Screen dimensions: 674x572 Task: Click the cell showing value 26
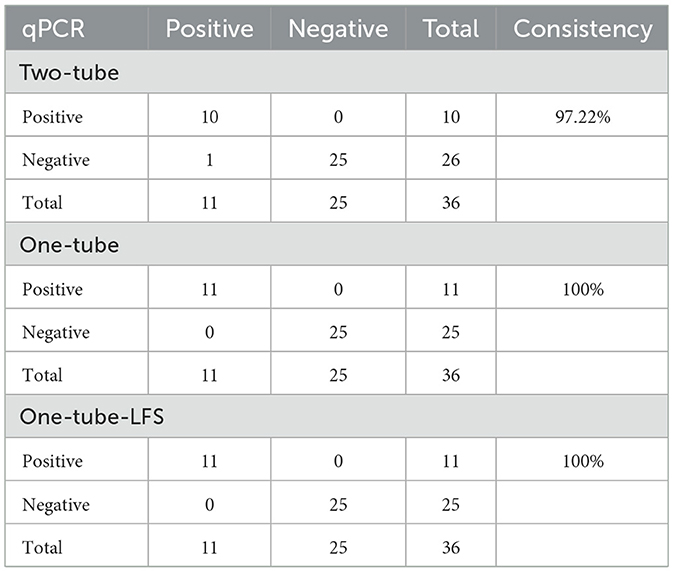click(451, 160)
